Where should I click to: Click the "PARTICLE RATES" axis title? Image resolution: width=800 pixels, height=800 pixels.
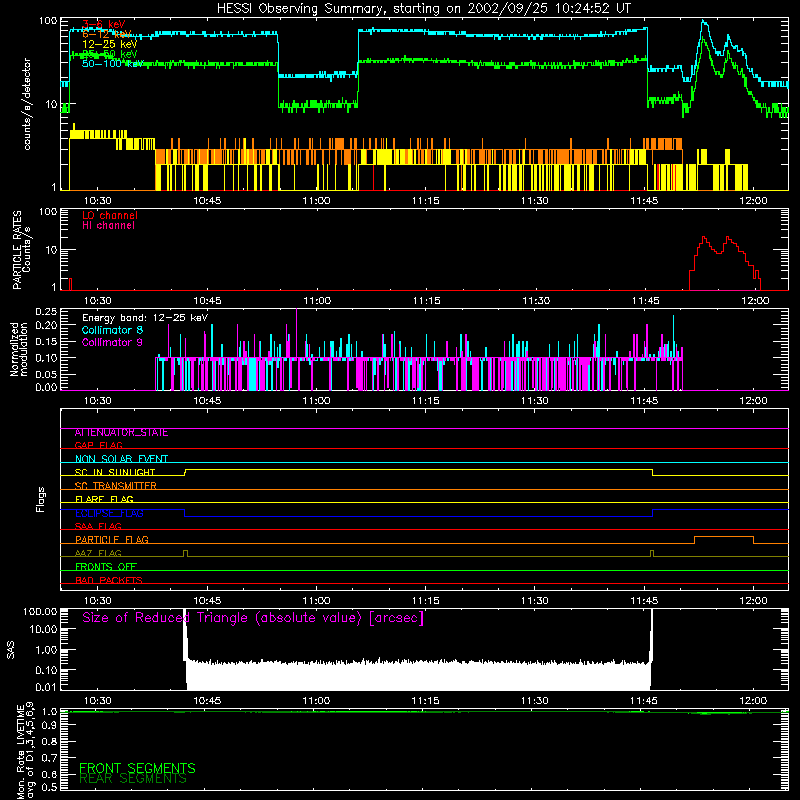click(17, 249)
